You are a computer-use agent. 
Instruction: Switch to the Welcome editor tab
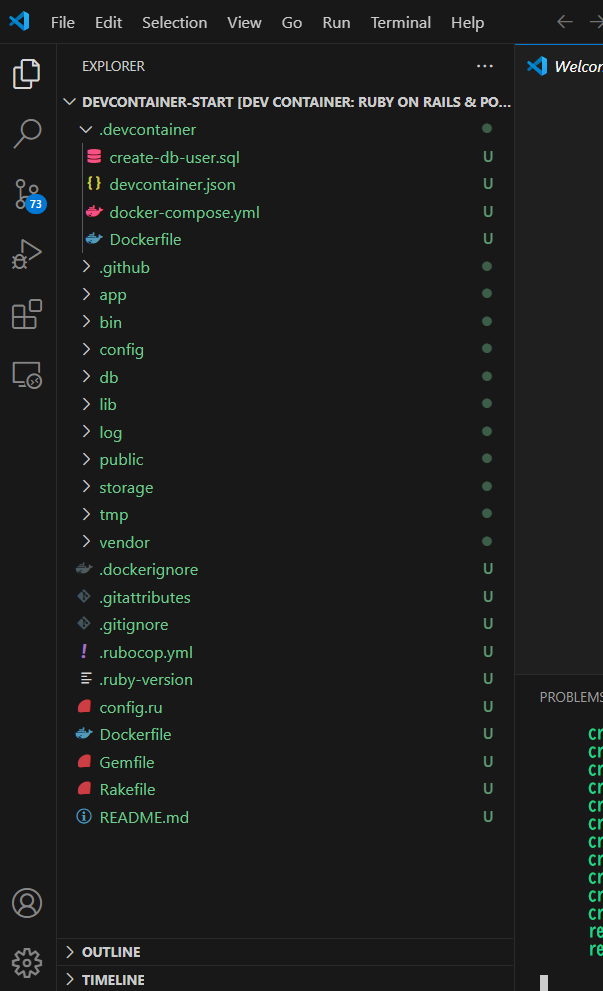[563, 66]
